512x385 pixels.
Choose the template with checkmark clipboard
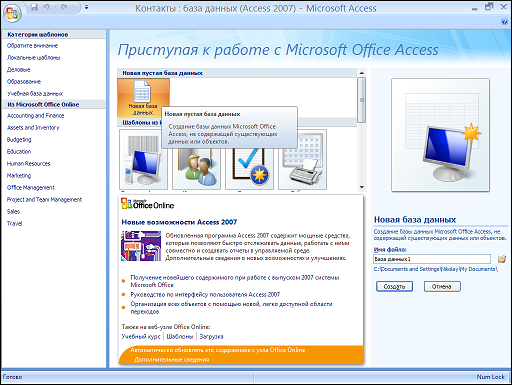pyautogui.click(x=249, y=168)
